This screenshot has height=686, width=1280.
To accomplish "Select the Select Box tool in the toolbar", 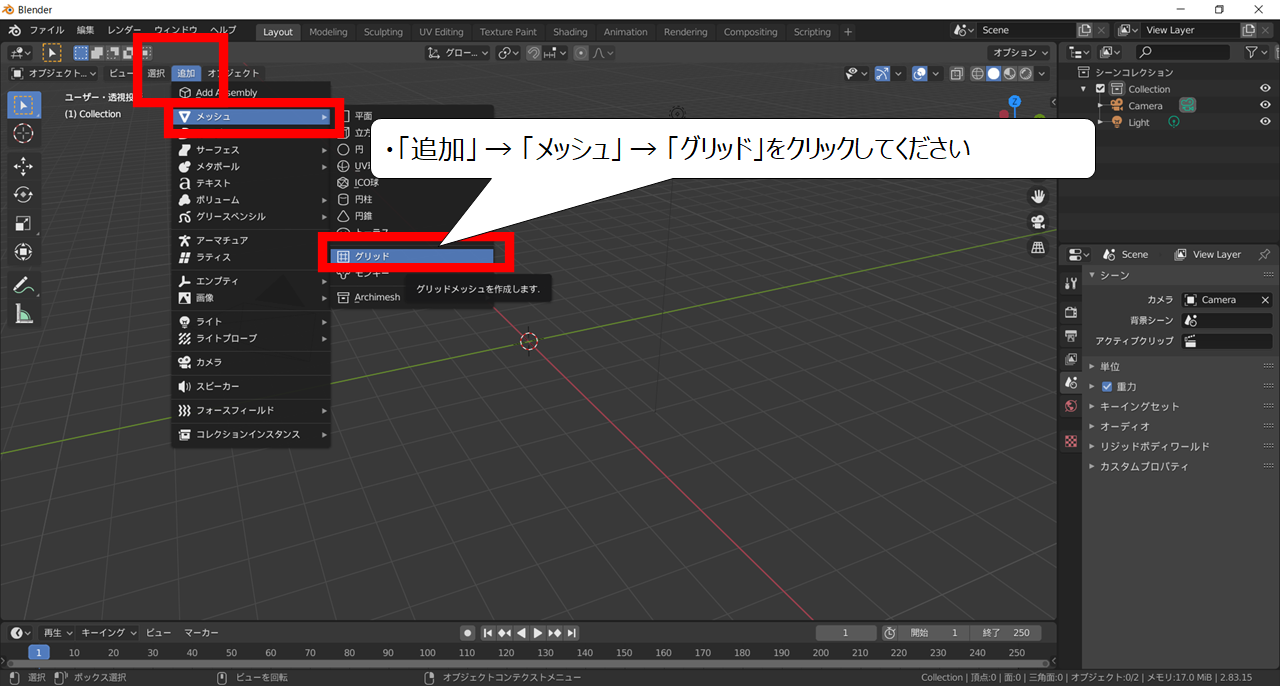I will [25, 104].
